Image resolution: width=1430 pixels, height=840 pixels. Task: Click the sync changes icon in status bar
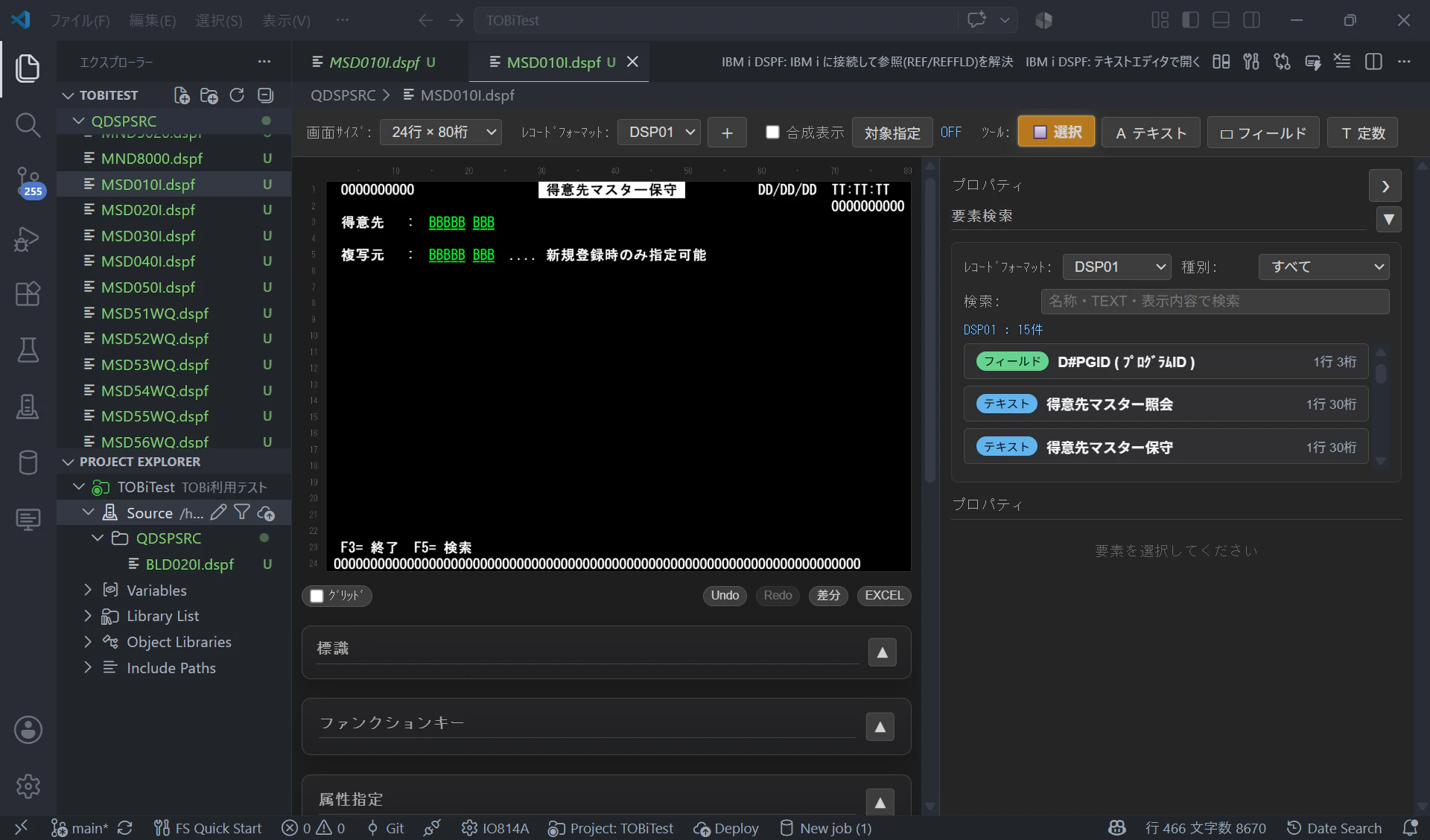point(125,828)
